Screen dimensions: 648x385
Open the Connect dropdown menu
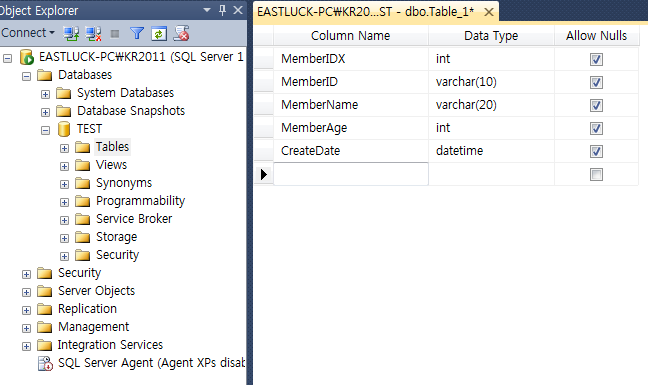[x=28, y=33]
